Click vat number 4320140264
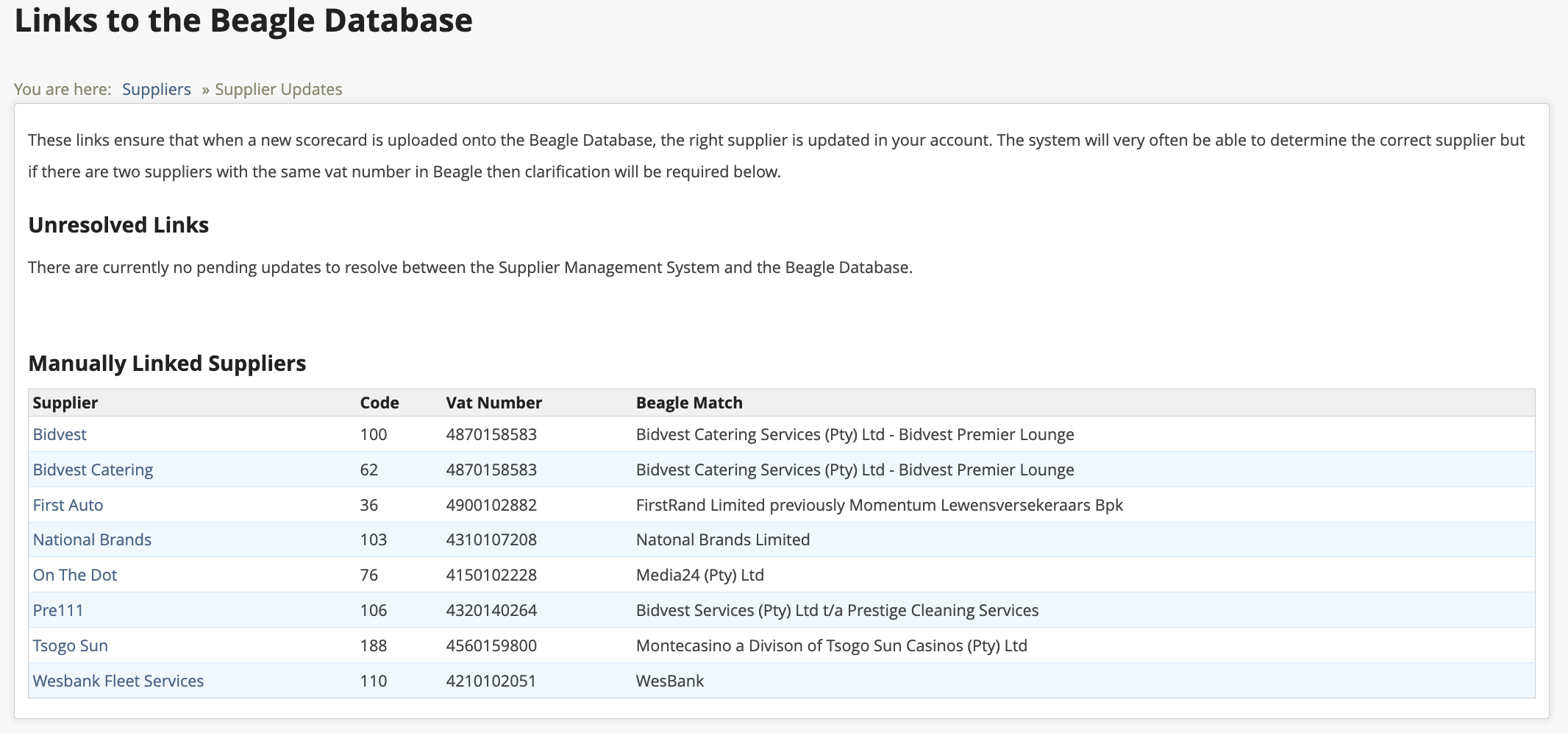 (491, 610)
